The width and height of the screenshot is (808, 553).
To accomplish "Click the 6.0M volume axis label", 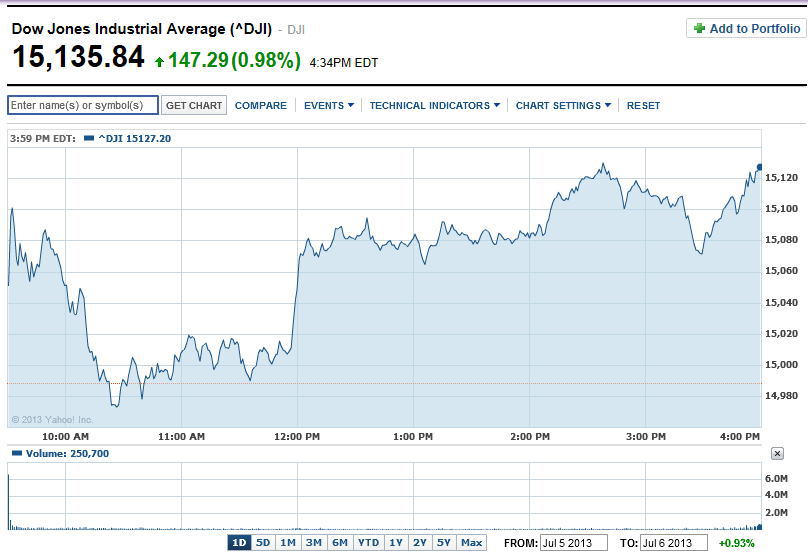I will [x=776, y=478].
